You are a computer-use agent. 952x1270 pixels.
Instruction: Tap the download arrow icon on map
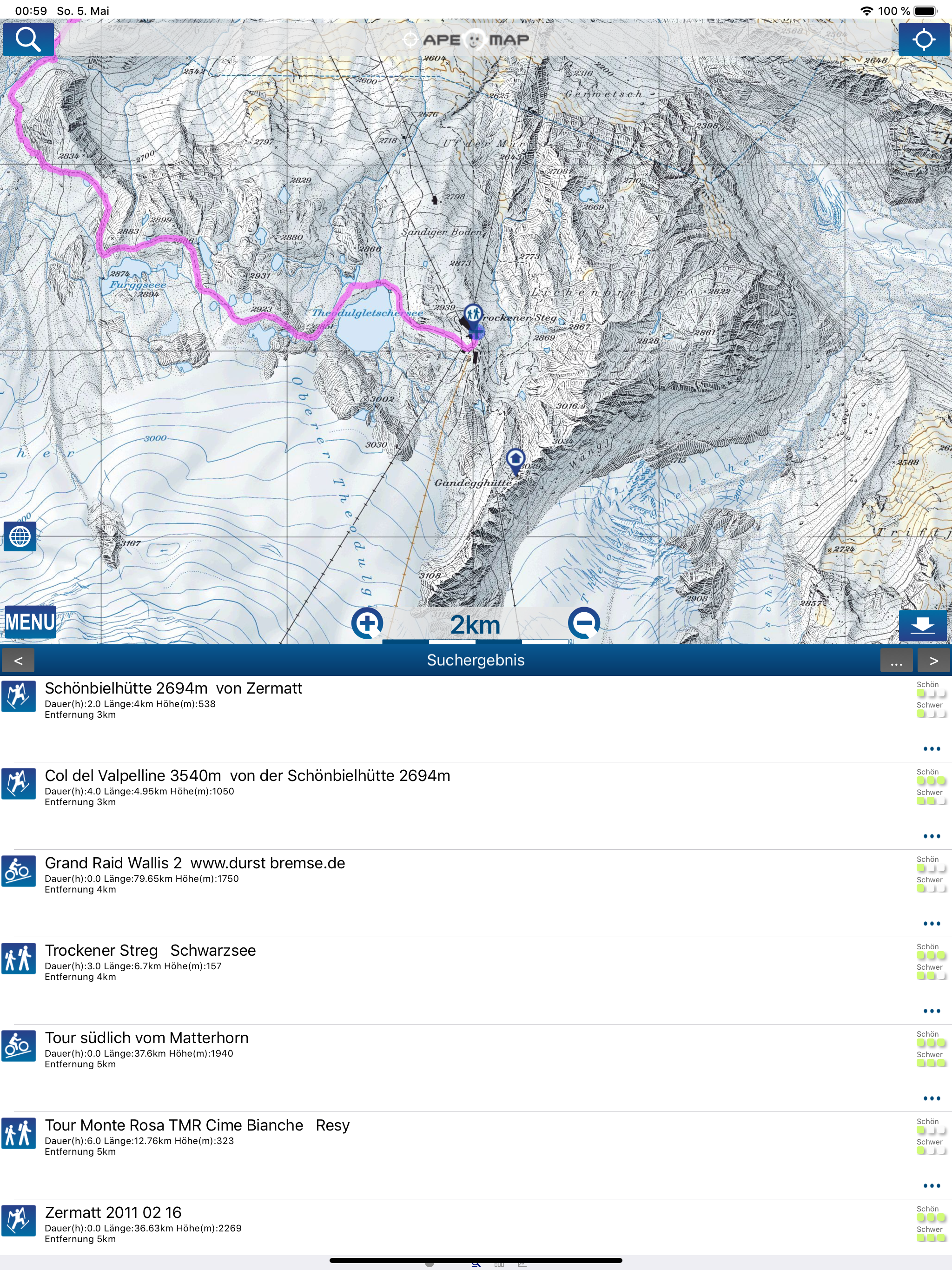pos(923,625)
